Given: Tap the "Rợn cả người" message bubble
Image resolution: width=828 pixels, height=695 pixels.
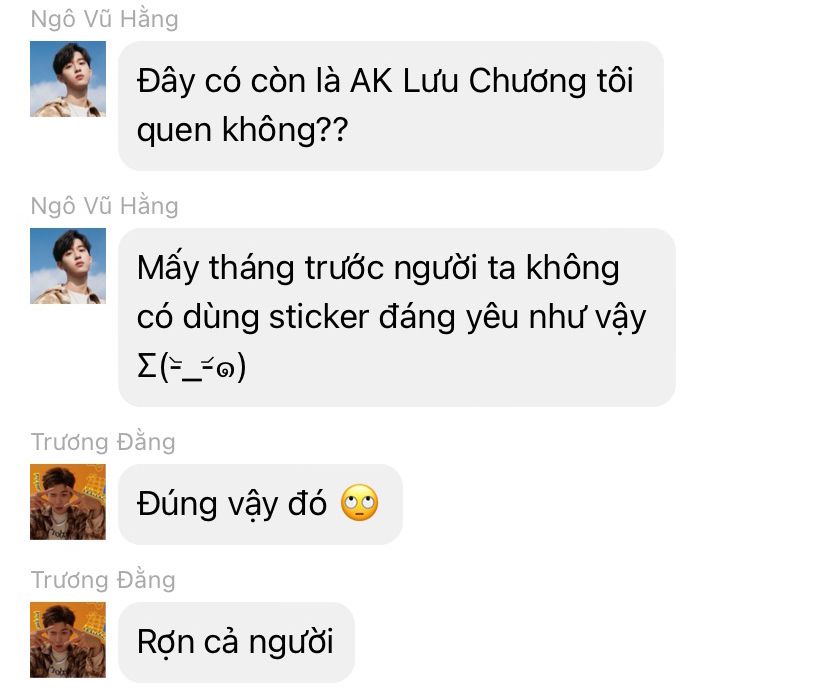Looking at the screenshot, I should click(236, 642).
